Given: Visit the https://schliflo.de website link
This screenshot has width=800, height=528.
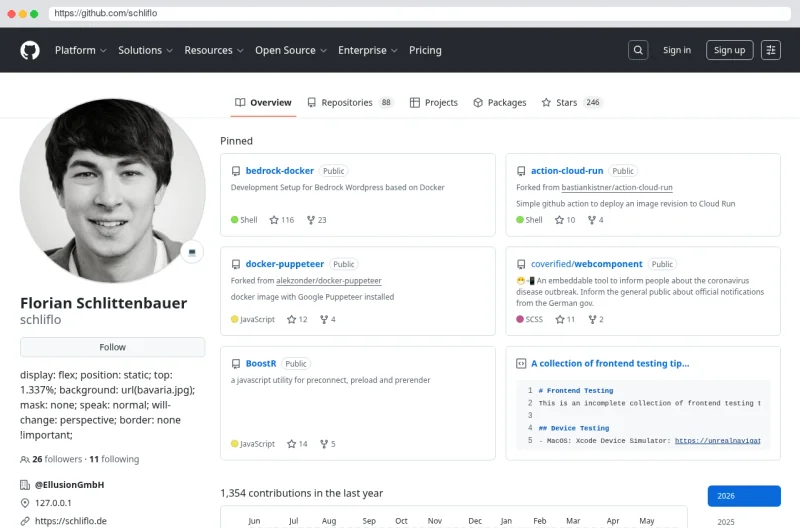Looking at the screenshot, I should click(71, 521).
